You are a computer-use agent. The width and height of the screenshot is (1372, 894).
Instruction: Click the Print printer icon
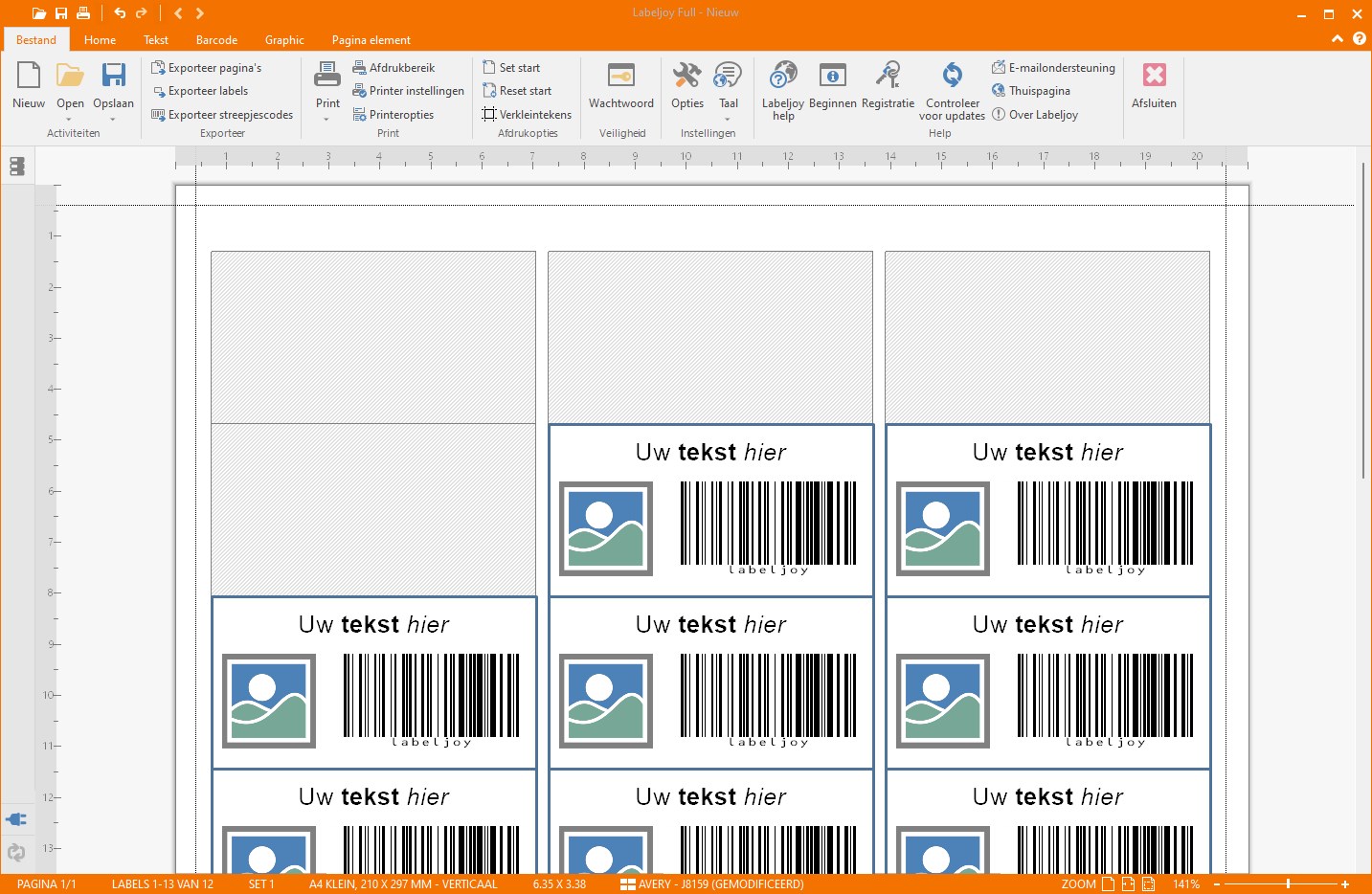327,75
